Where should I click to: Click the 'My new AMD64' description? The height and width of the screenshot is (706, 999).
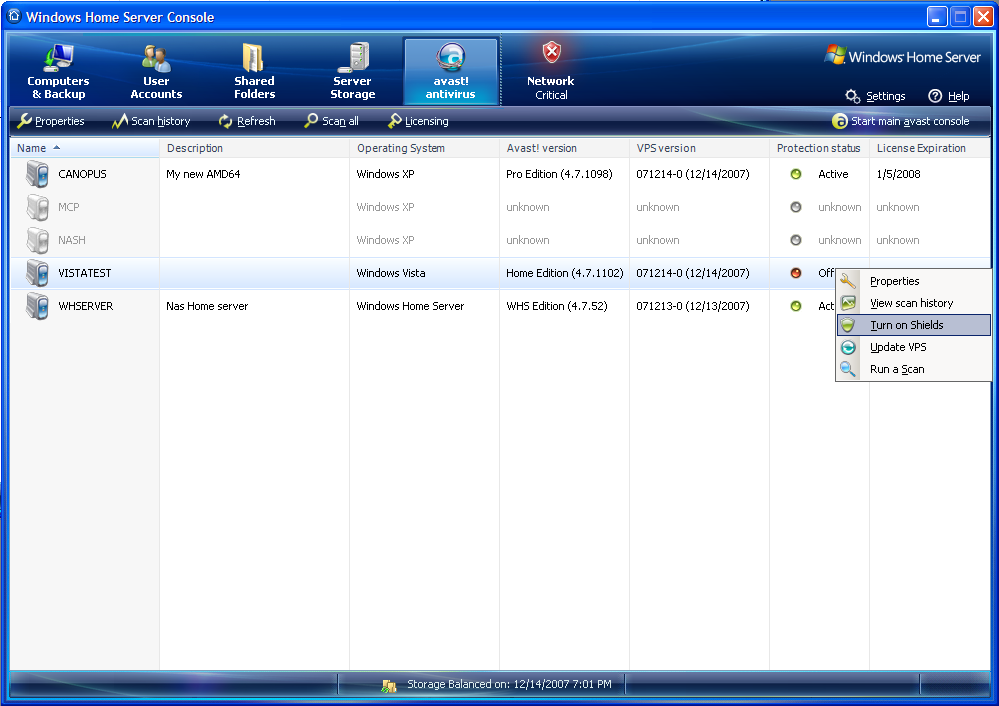[x=203, y=174]
